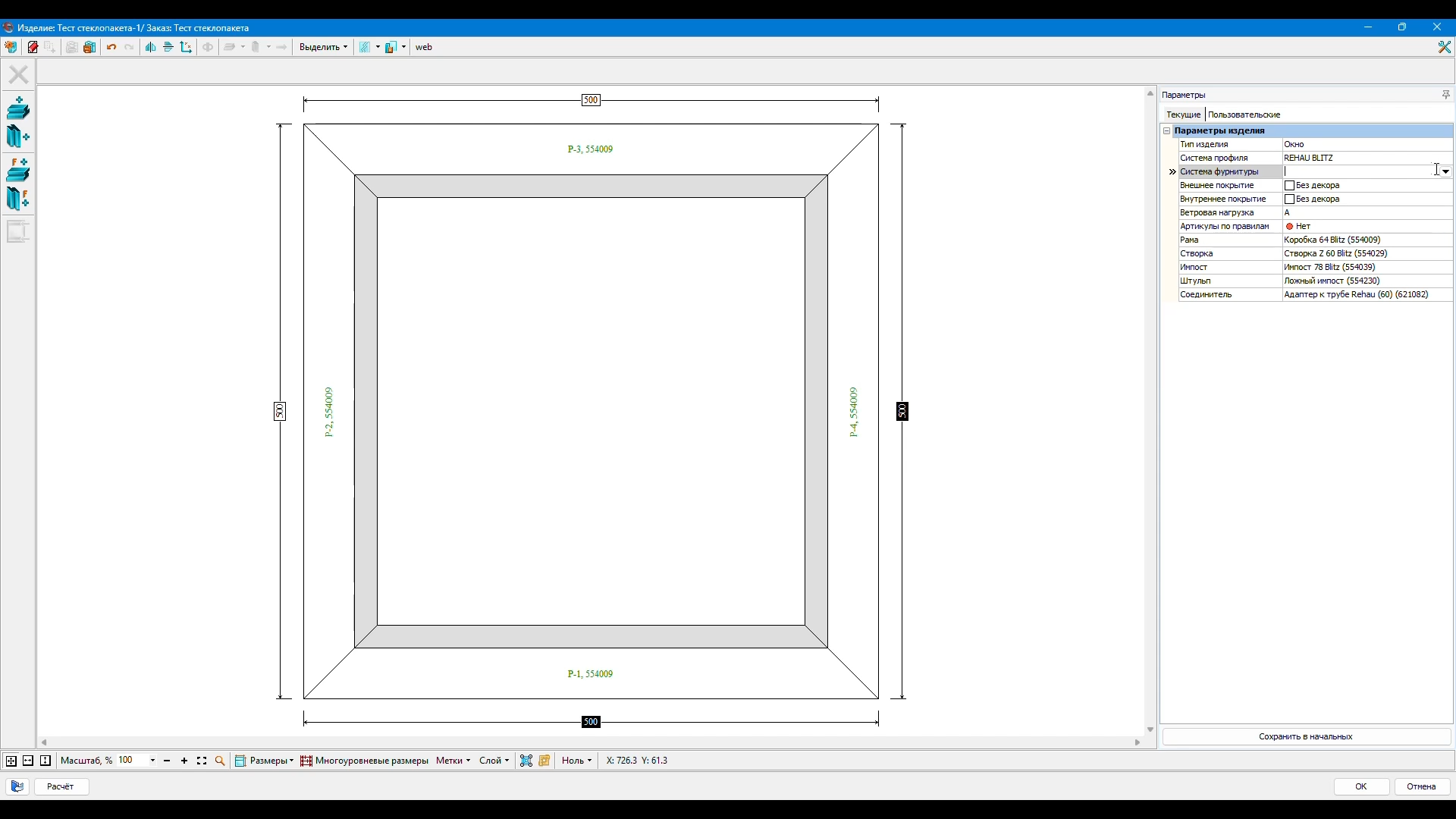Click the fit-all zoom icon in status bar
Viewport: 1456px width, 819px height.
11,761
